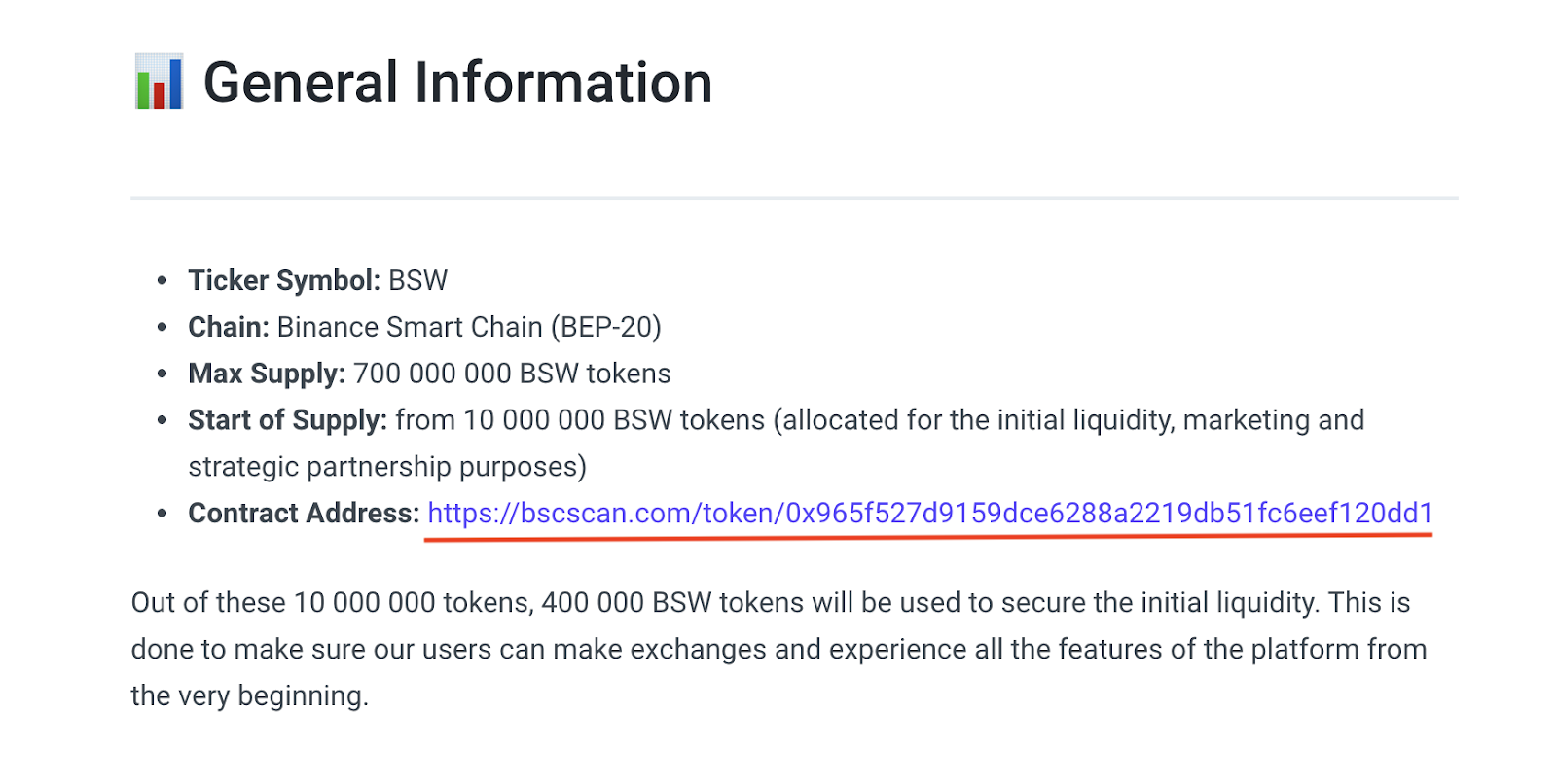Image resolution: width=1557 pixels, height=784 pixels.
Task: Click the bullet before Contract Address
Action: click(x=163, y=514)
